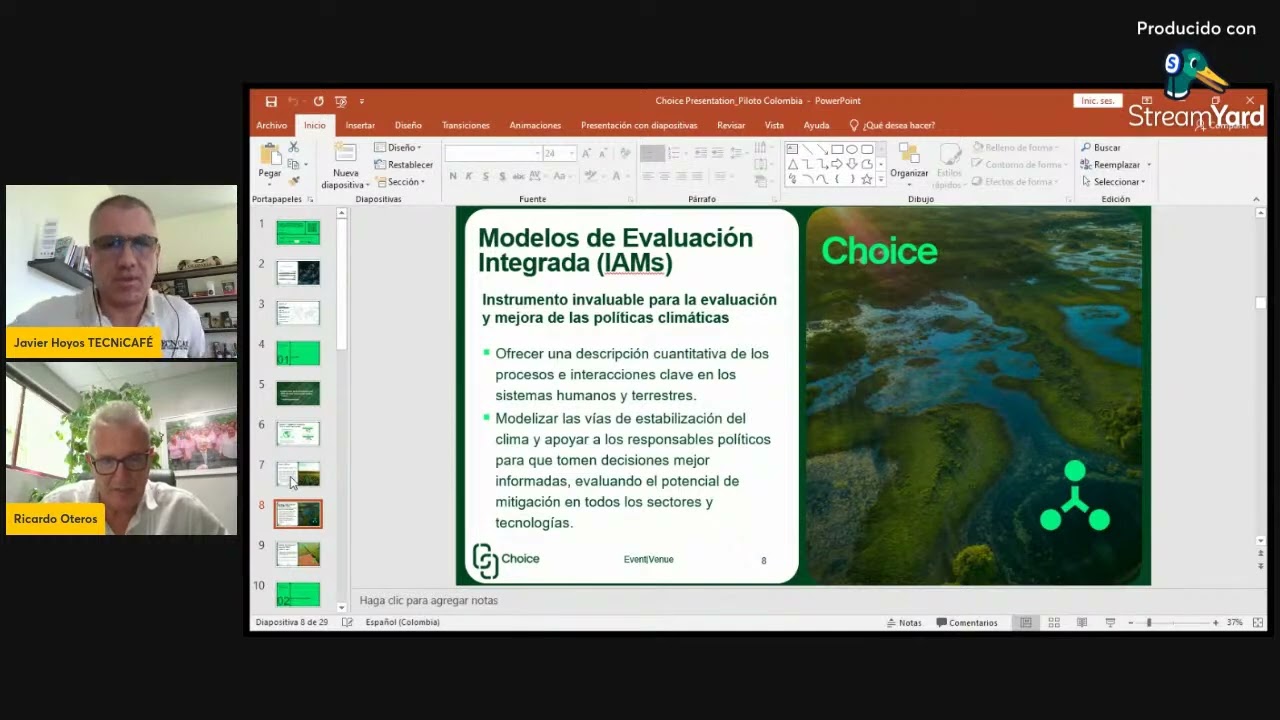Switch to Reading view icon
This screenshot has height=720, width=1280.
pos(1082,622)
